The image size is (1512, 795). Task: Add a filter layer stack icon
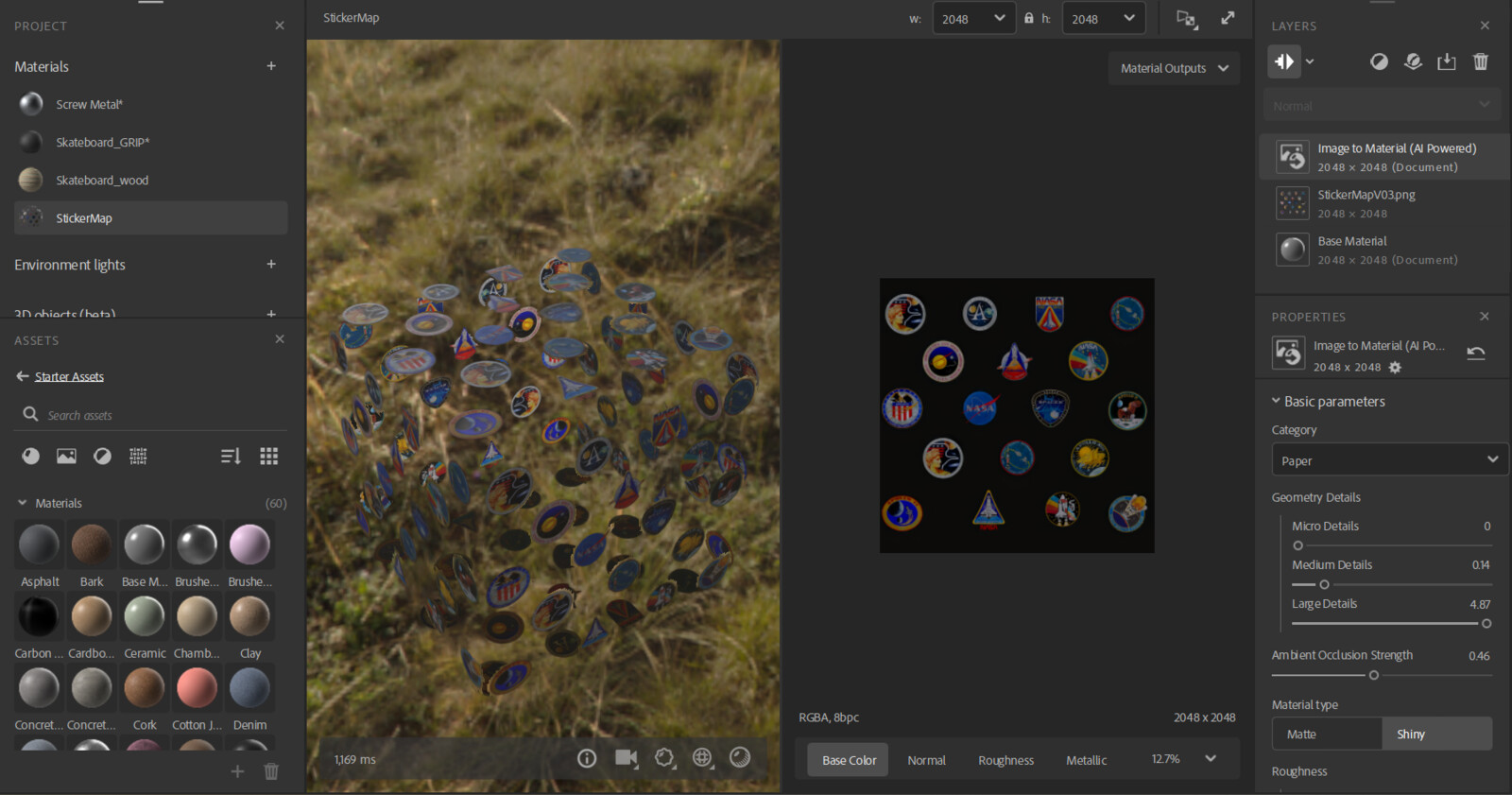(1414, 61)
